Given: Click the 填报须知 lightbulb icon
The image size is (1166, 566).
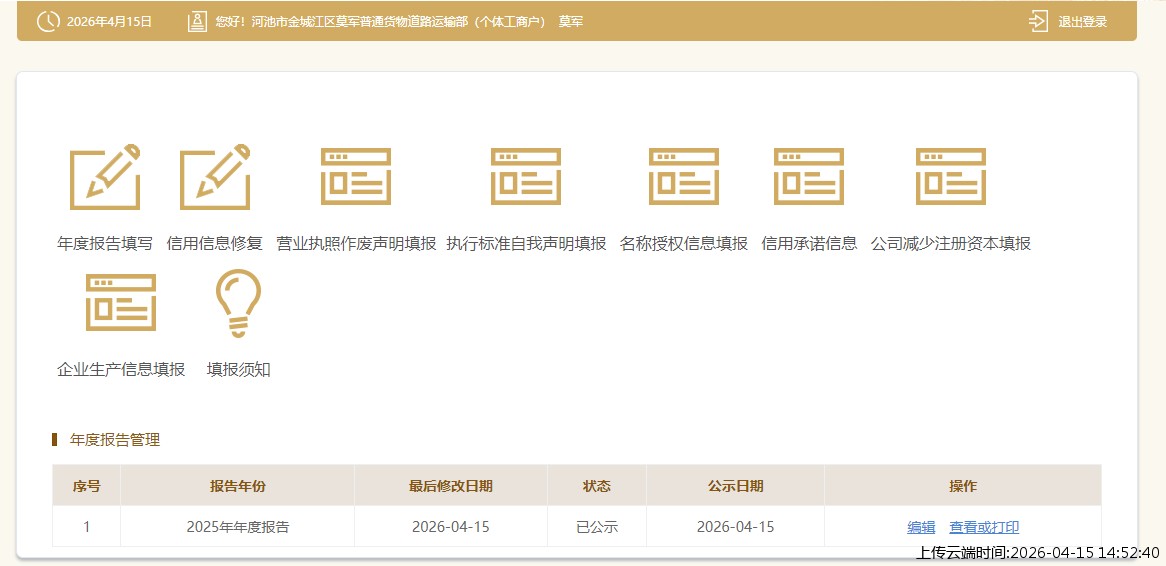Looking at the screenshot, I should 238,303.
